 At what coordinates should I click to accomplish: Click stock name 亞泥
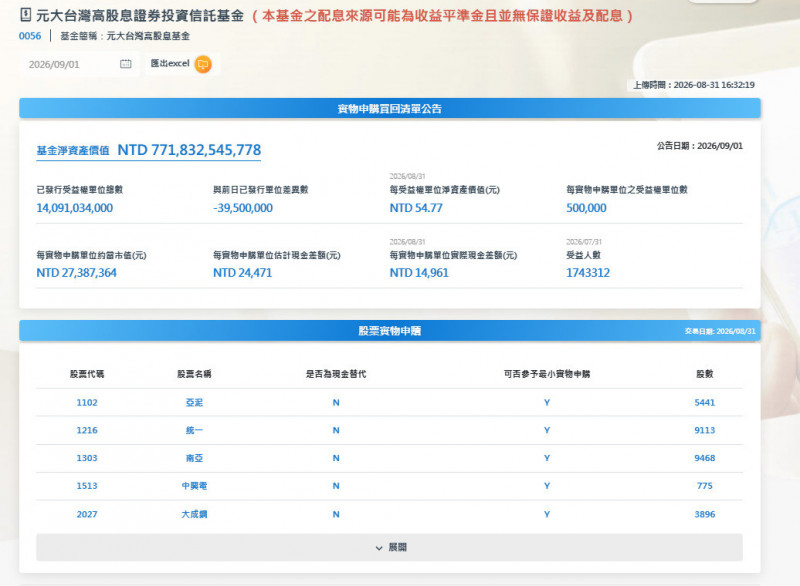[x=194, y=402]
